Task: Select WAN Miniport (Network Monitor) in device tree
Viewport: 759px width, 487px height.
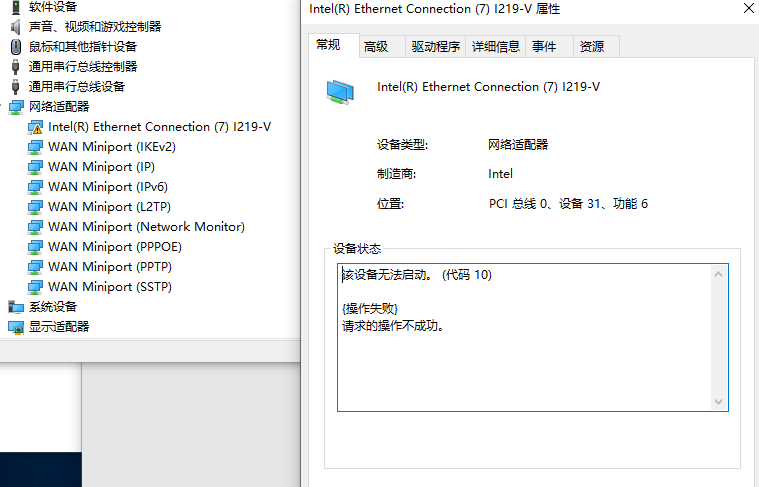Action: [x=146, y=227]
